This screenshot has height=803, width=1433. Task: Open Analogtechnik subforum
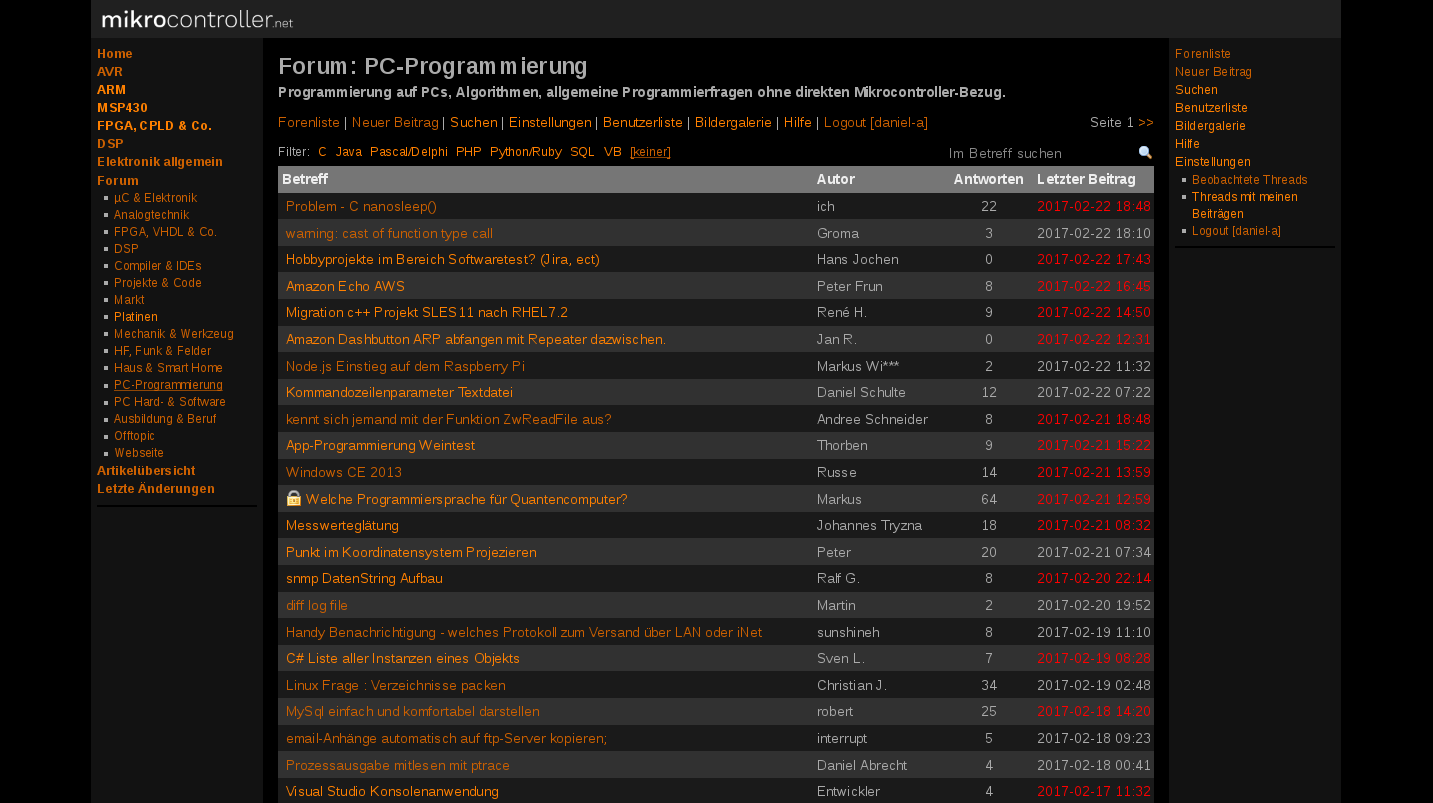pyautogui.click(x=151, y=215)
